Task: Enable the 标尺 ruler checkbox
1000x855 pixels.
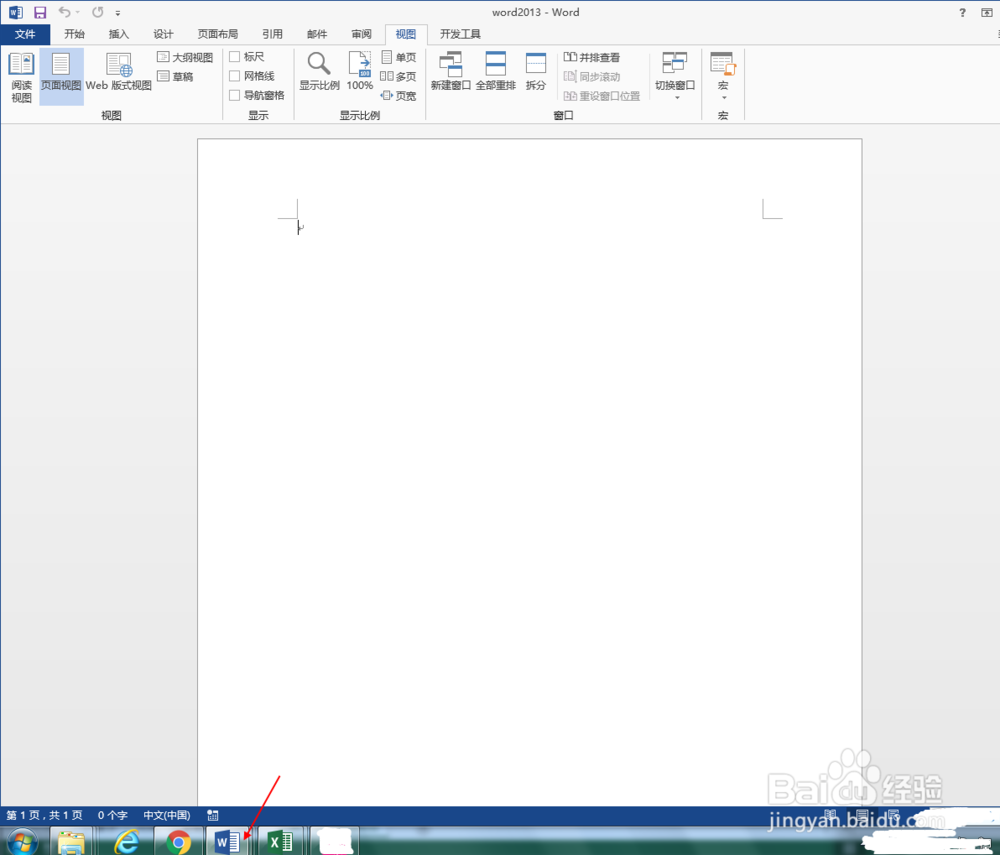Action: [234, 57]
